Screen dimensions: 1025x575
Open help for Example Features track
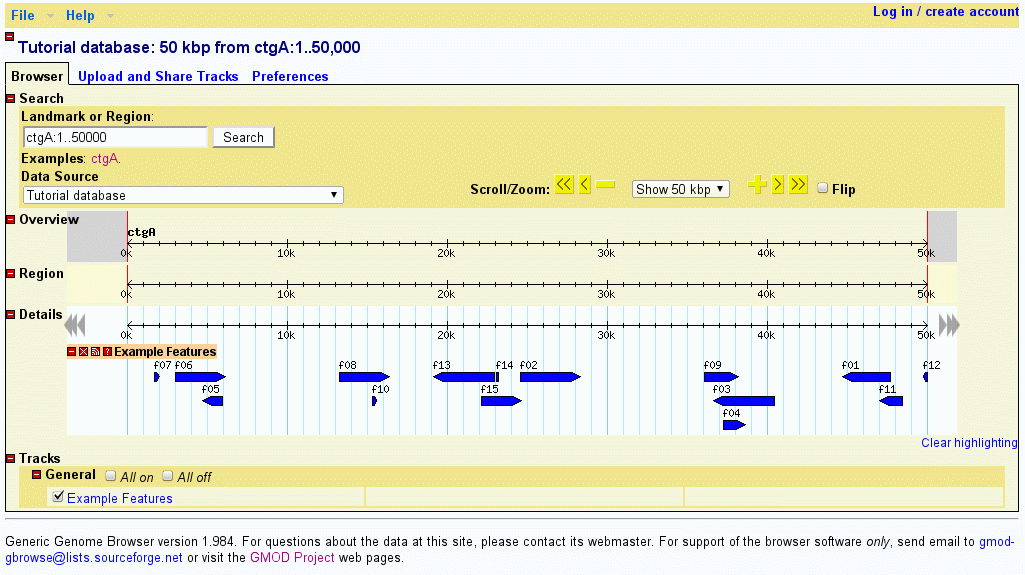point(107,352)
